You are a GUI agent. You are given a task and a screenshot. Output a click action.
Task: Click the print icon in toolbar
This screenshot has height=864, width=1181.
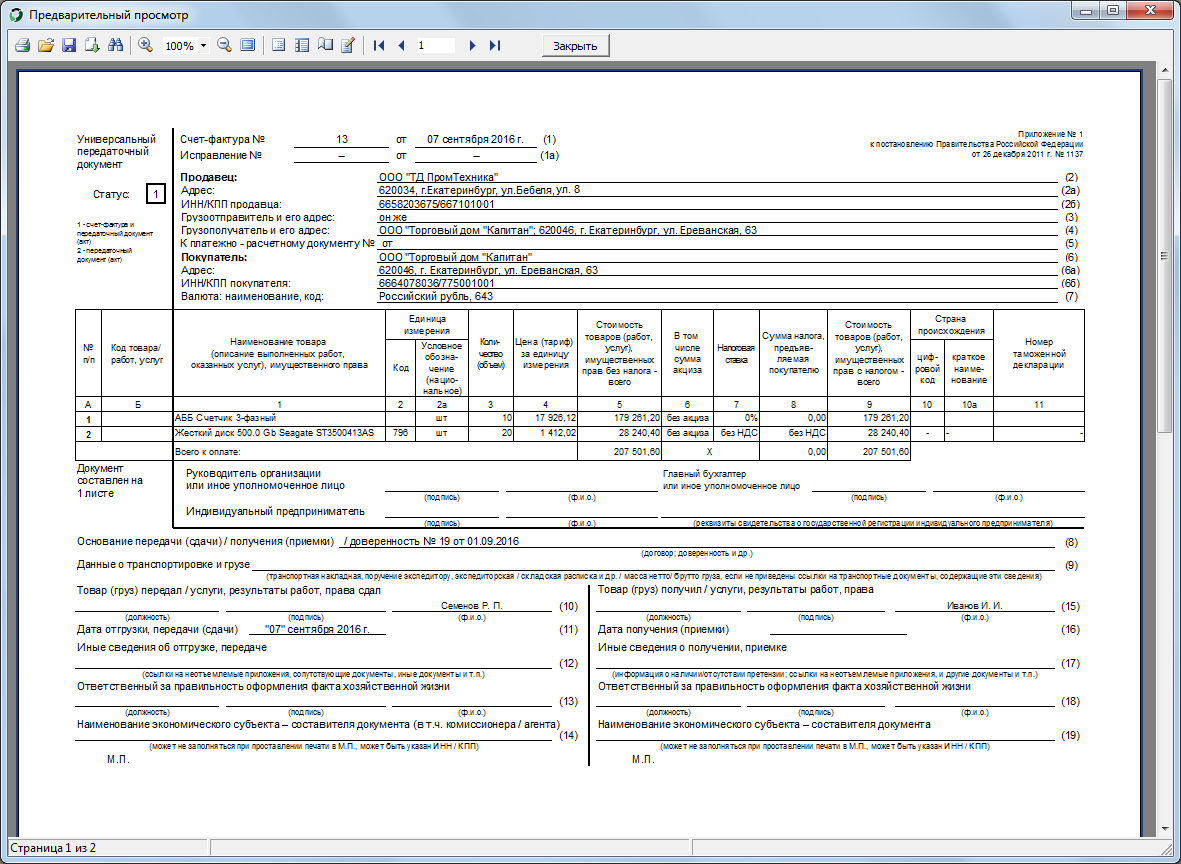[23, 45]
